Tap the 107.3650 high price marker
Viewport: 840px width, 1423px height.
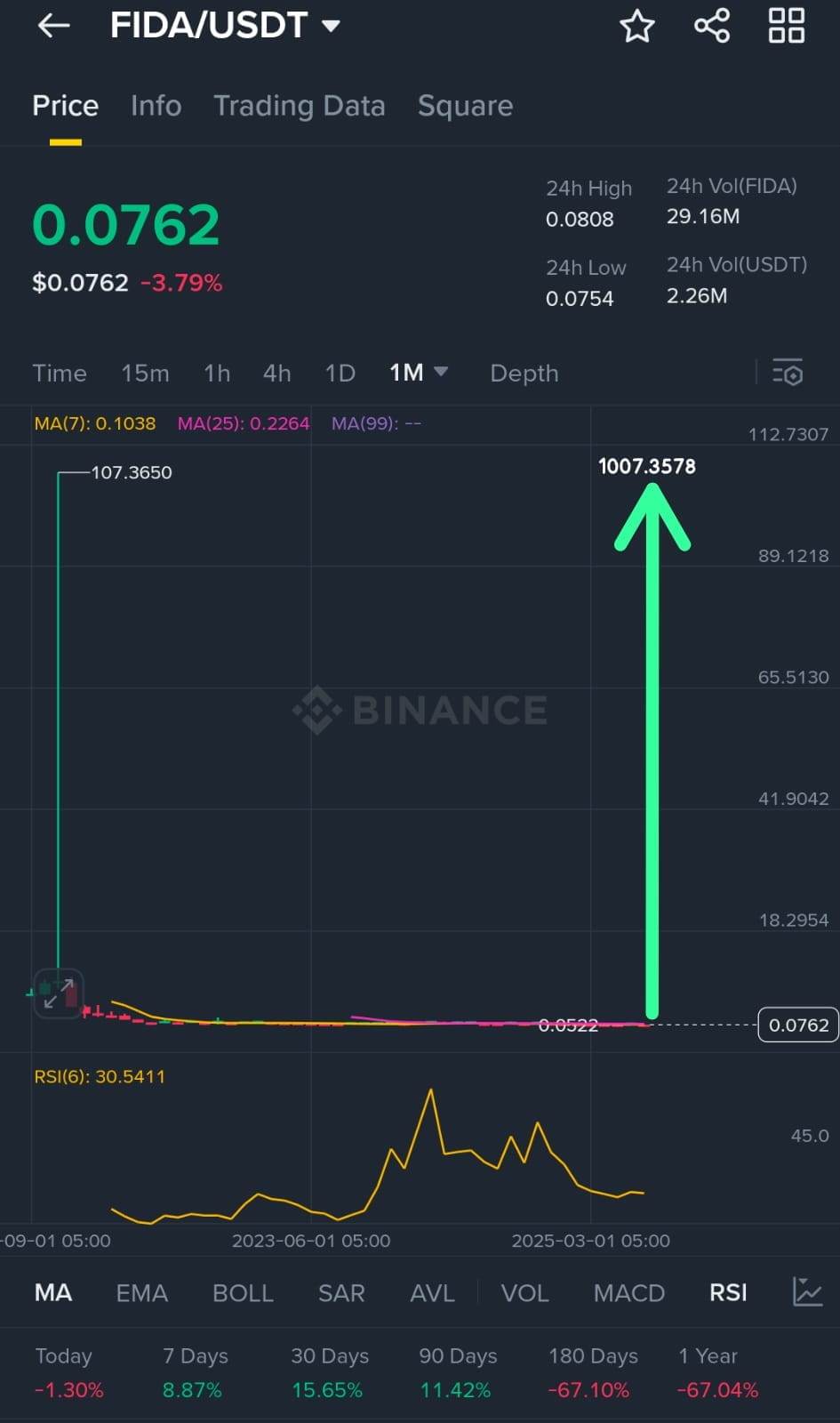(132, 472)
